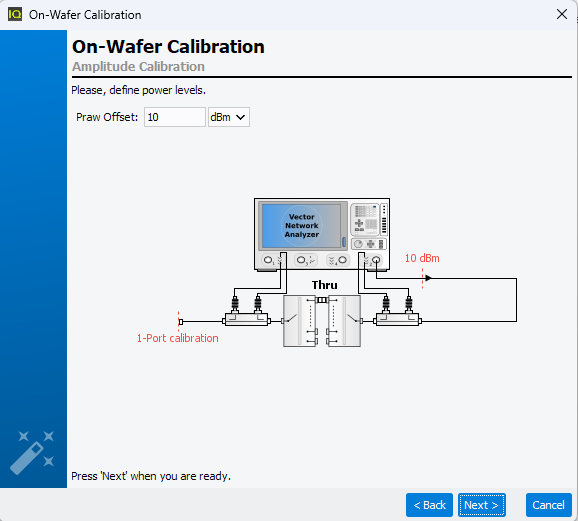Click the left wafer probe block
This screenshot has height=521, width=578.
(299, 321)
